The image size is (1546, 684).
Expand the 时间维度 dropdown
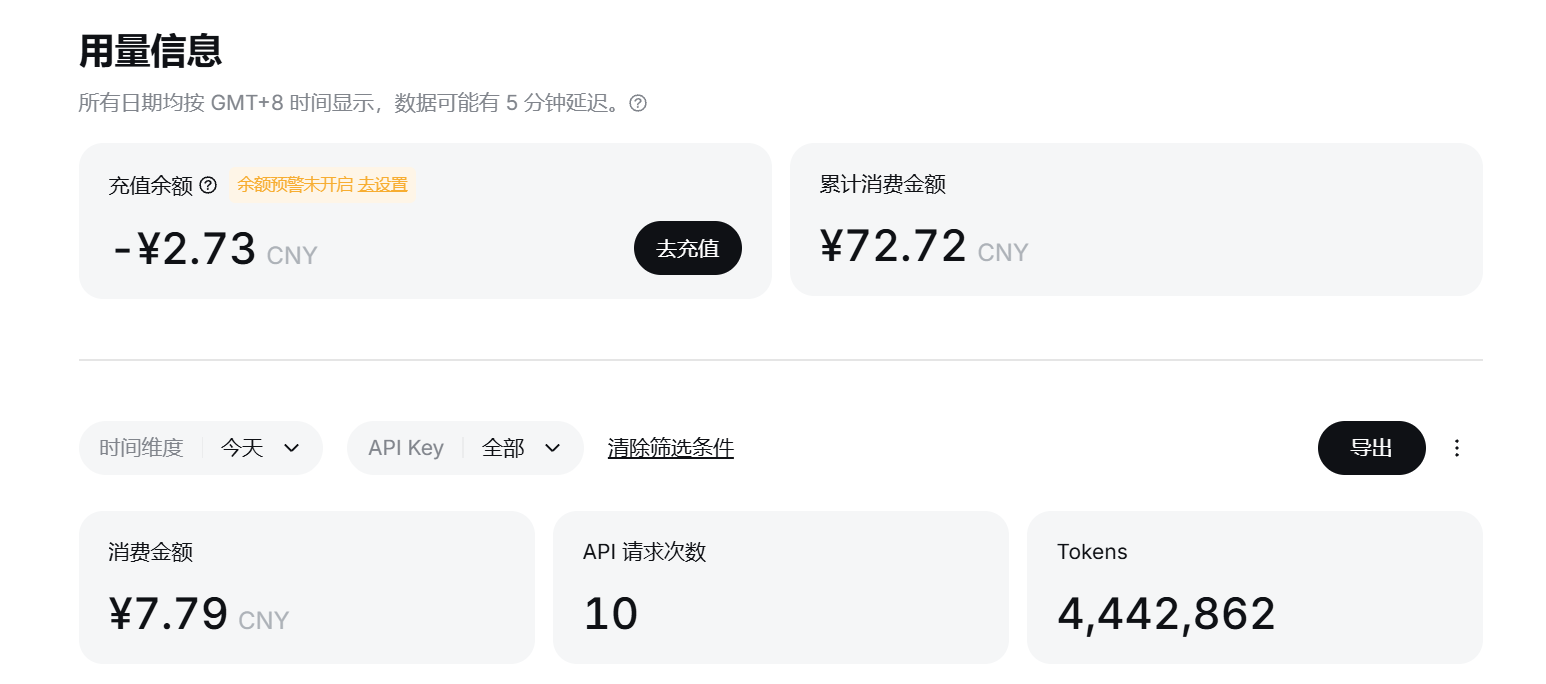(x=201, y=448)
